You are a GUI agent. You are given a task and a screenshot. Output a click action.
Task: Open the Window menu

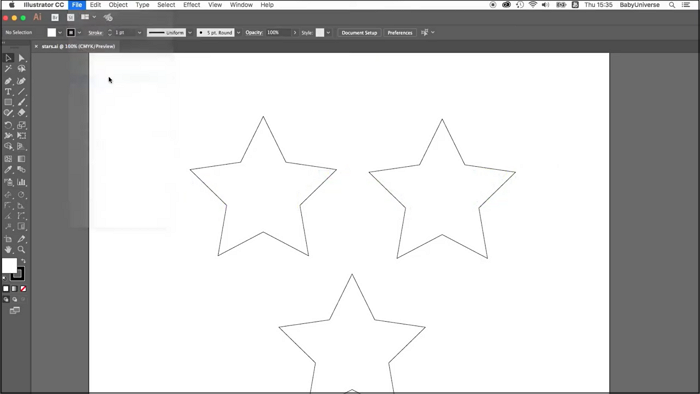point(241,5)
